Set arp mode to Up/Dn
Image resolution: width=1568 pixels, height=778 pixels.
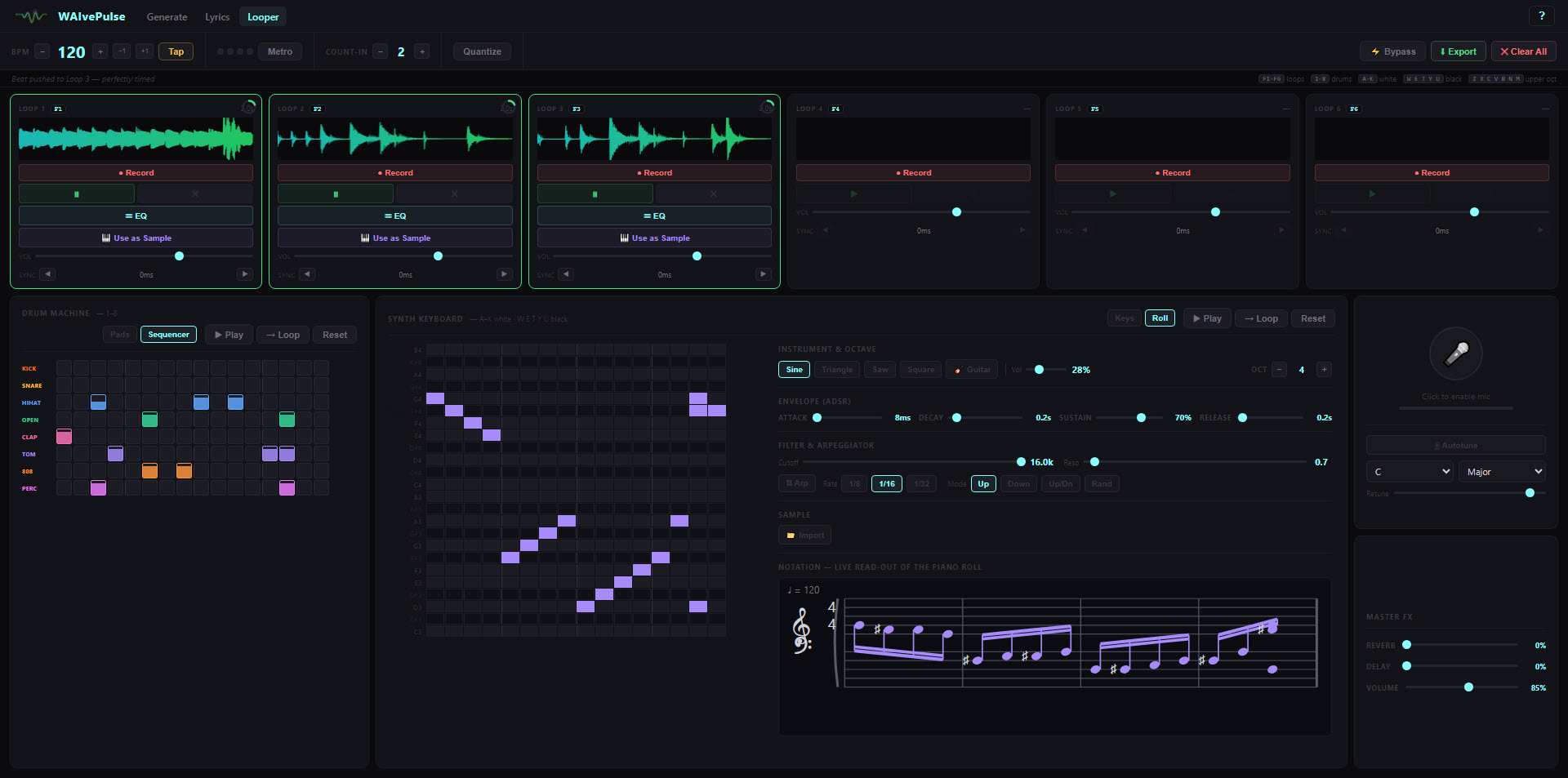(1060, 484)
